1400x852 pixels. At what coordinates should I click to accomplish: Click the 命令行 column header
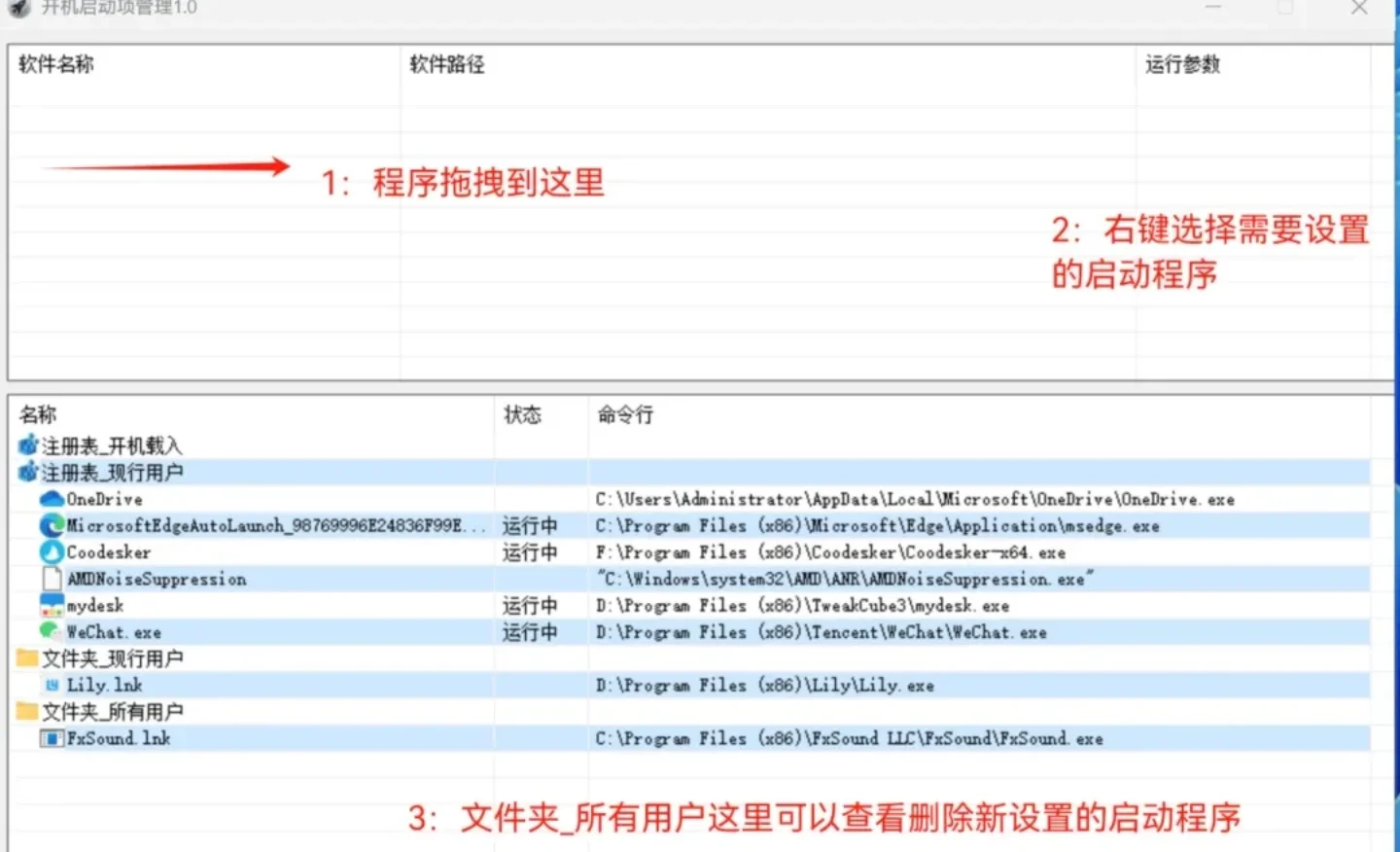click(x=625, y=413)
